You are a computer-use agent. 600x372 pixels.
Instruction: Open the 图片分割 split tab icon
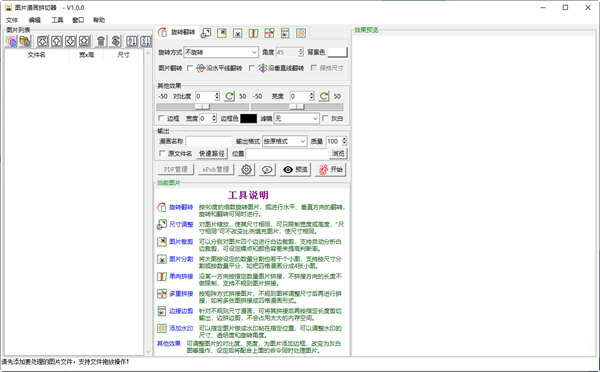pyautogui.click(x=238, y=33)
